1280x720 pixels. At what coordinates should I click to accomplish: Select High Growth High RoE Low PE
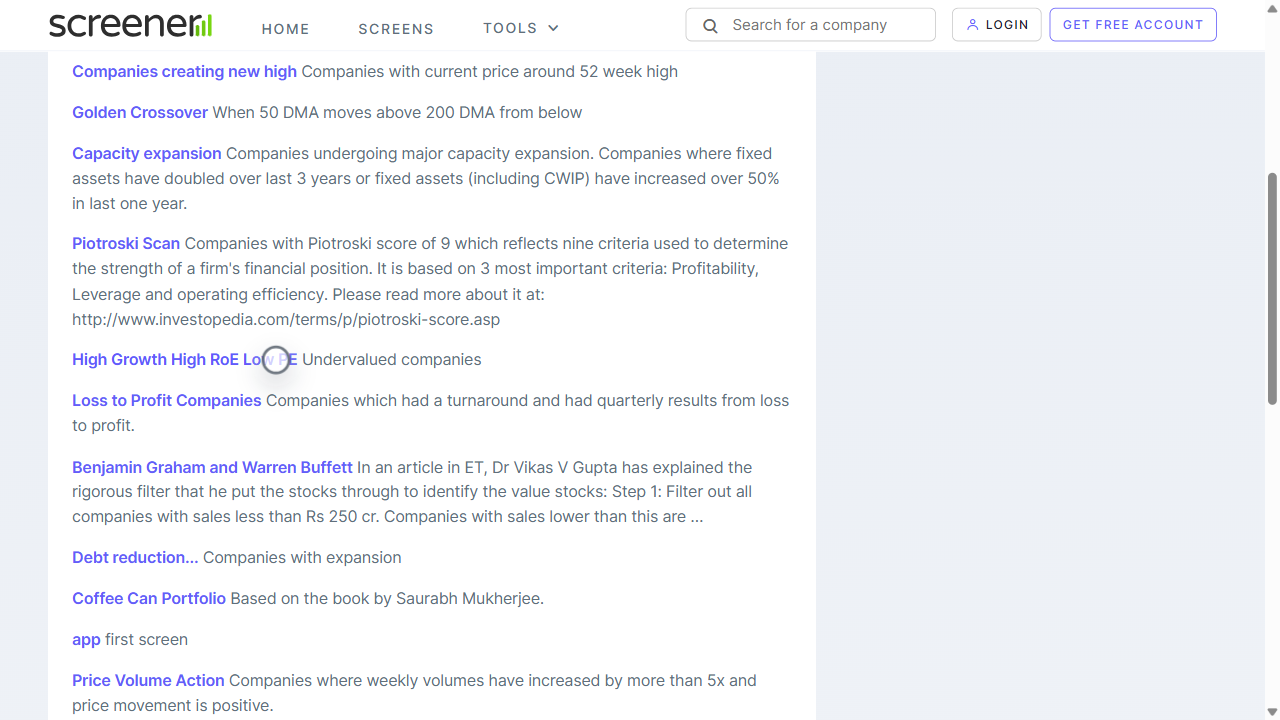[x=184, y=359]
